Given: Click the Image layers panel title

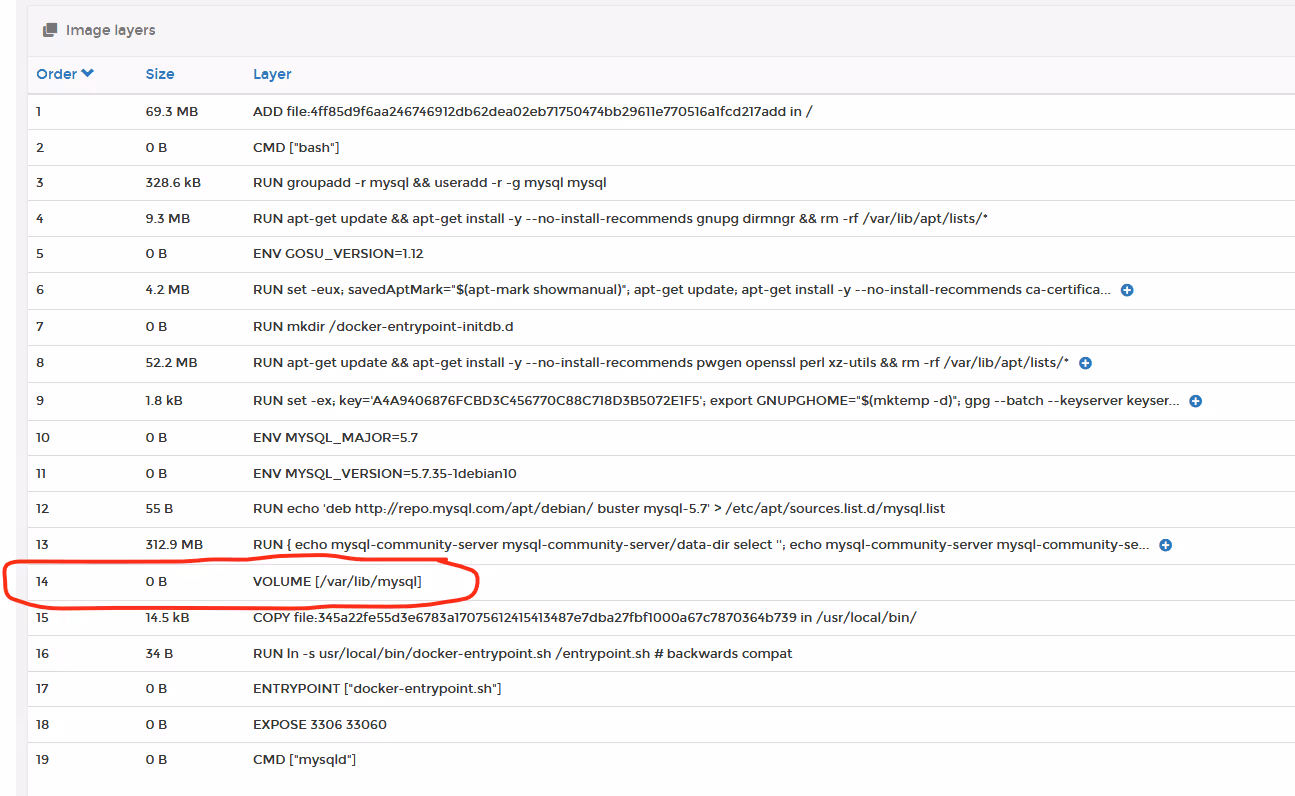Looking at the screenshot, I should pos(110,30).
